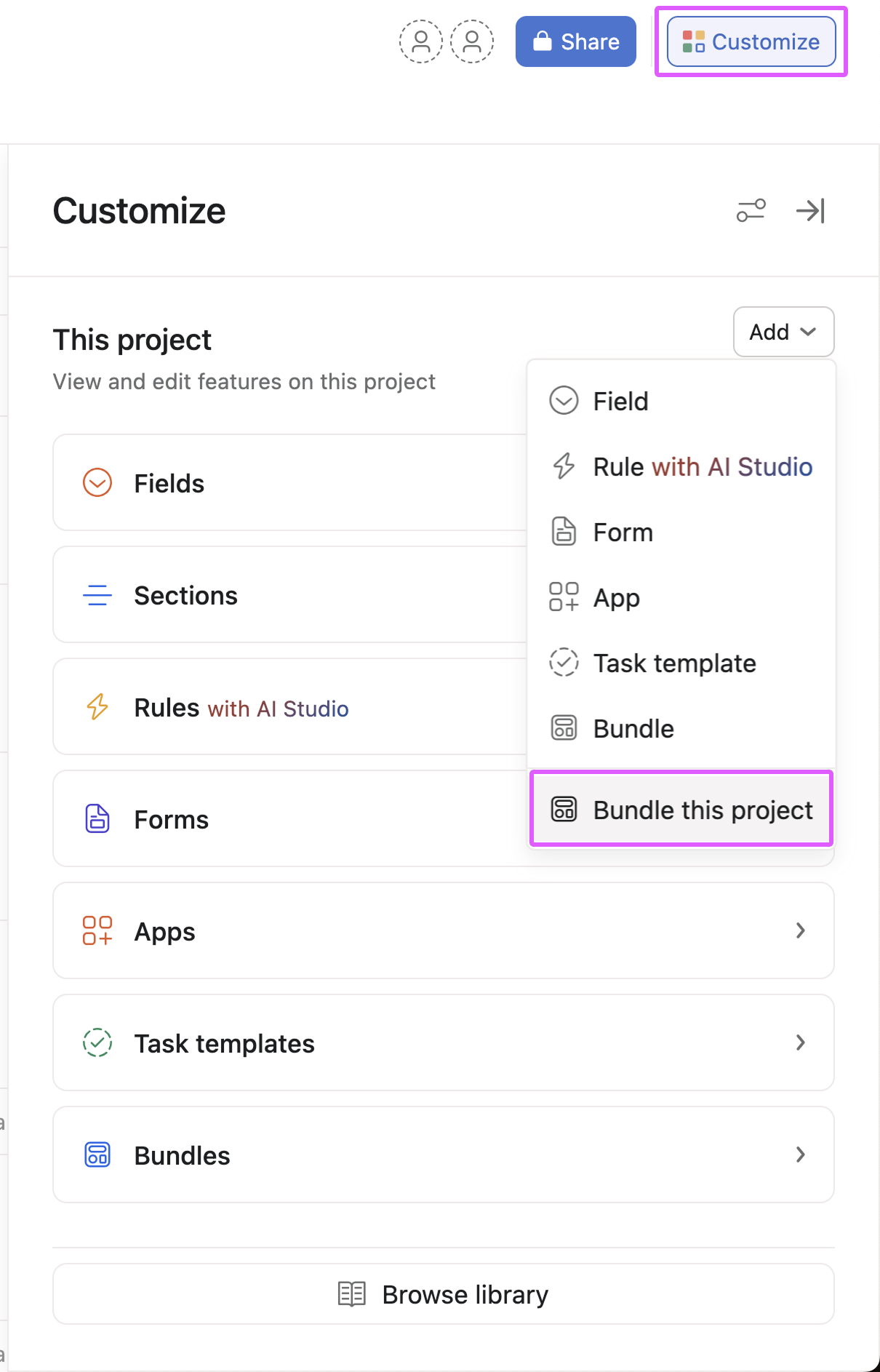This screenshot has width=880, height=1372.
Task: Select the Fields icon in the Customize panel
Action: coord(97,482)
